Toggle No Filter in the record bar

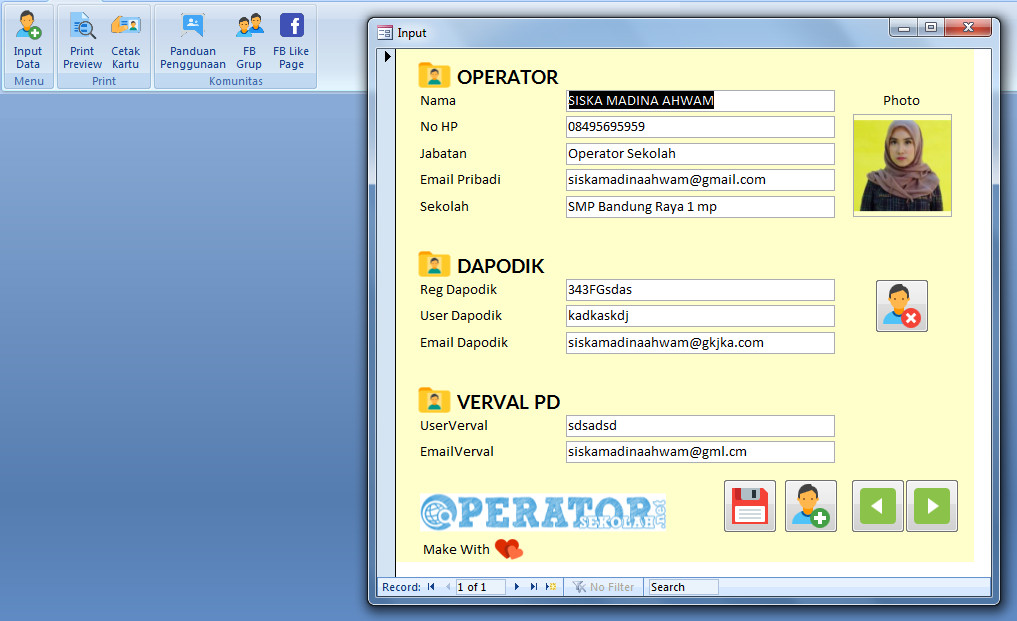click(x=603, y=587)
